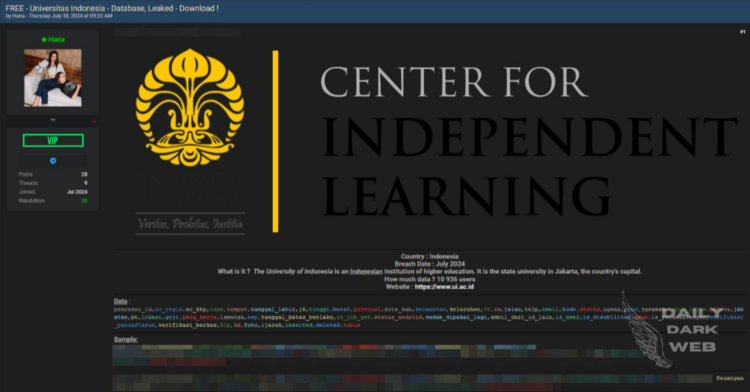This screenshot has height=392, width=750.
Task: Open Hana's avatar picture
Action: (x=53, y=77)
